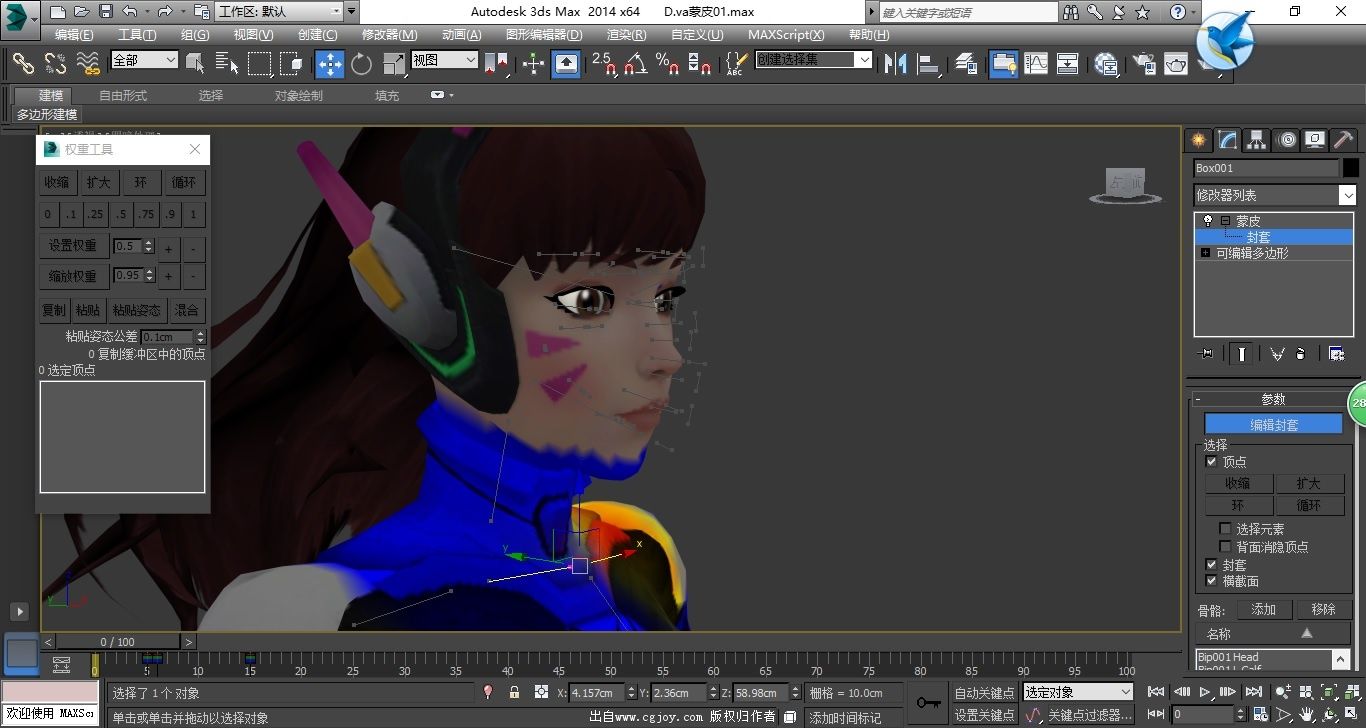Collapse the 蒙皮 modifier tree
Viewport: 1366px width, 728px height.
[x=1225, y=221]
